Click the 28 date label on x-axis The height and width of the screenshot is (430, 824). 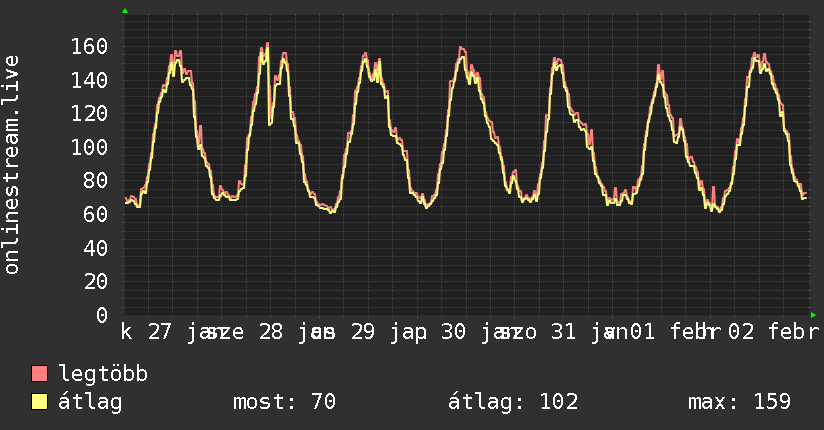click(x=271, y=332)
